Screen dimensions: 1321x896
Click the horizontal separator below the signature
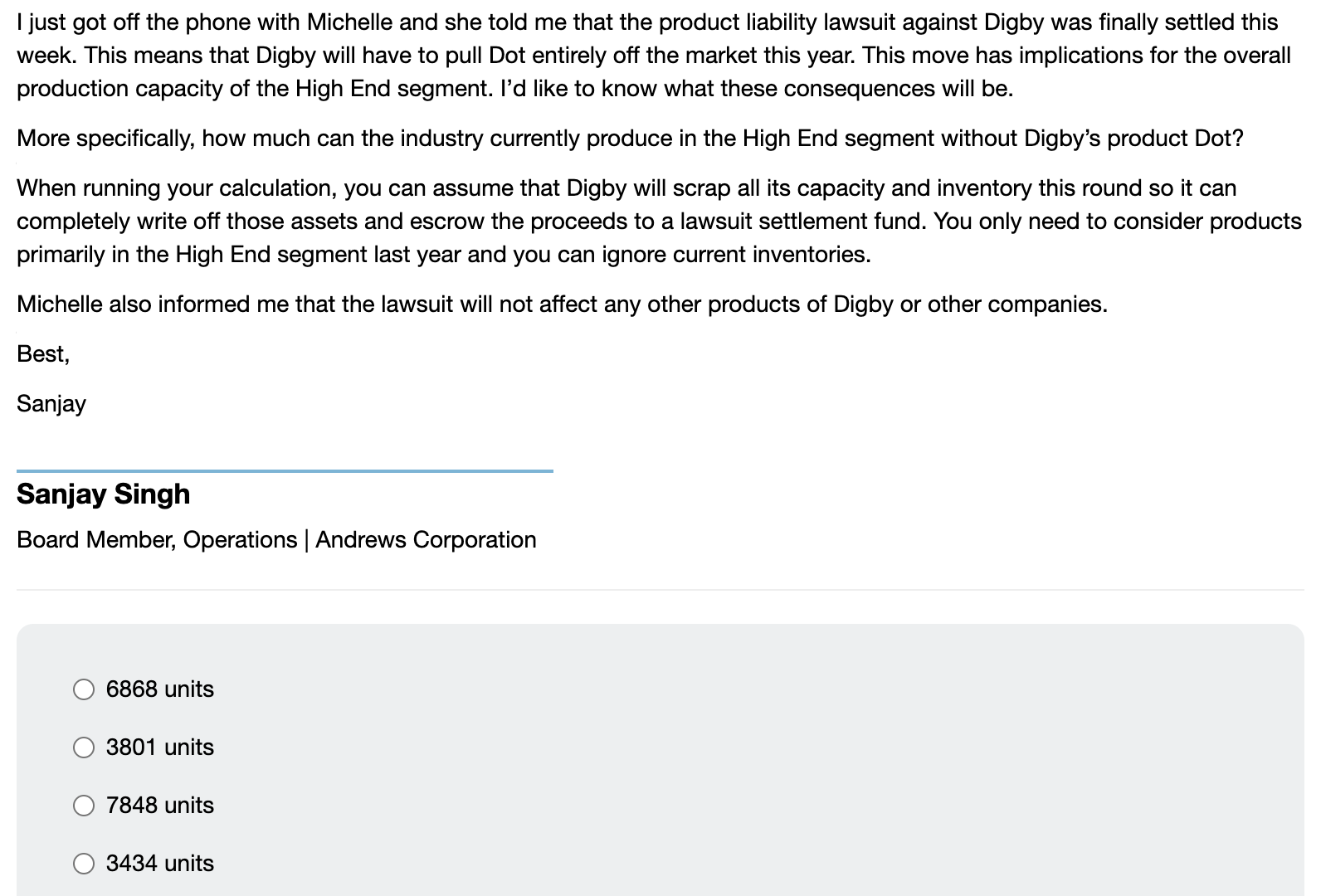point(660,587)
